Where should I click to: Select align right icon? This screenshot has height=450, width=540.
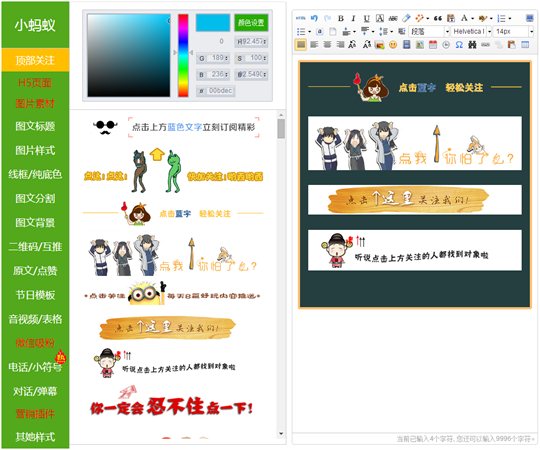tap(340, 45)
